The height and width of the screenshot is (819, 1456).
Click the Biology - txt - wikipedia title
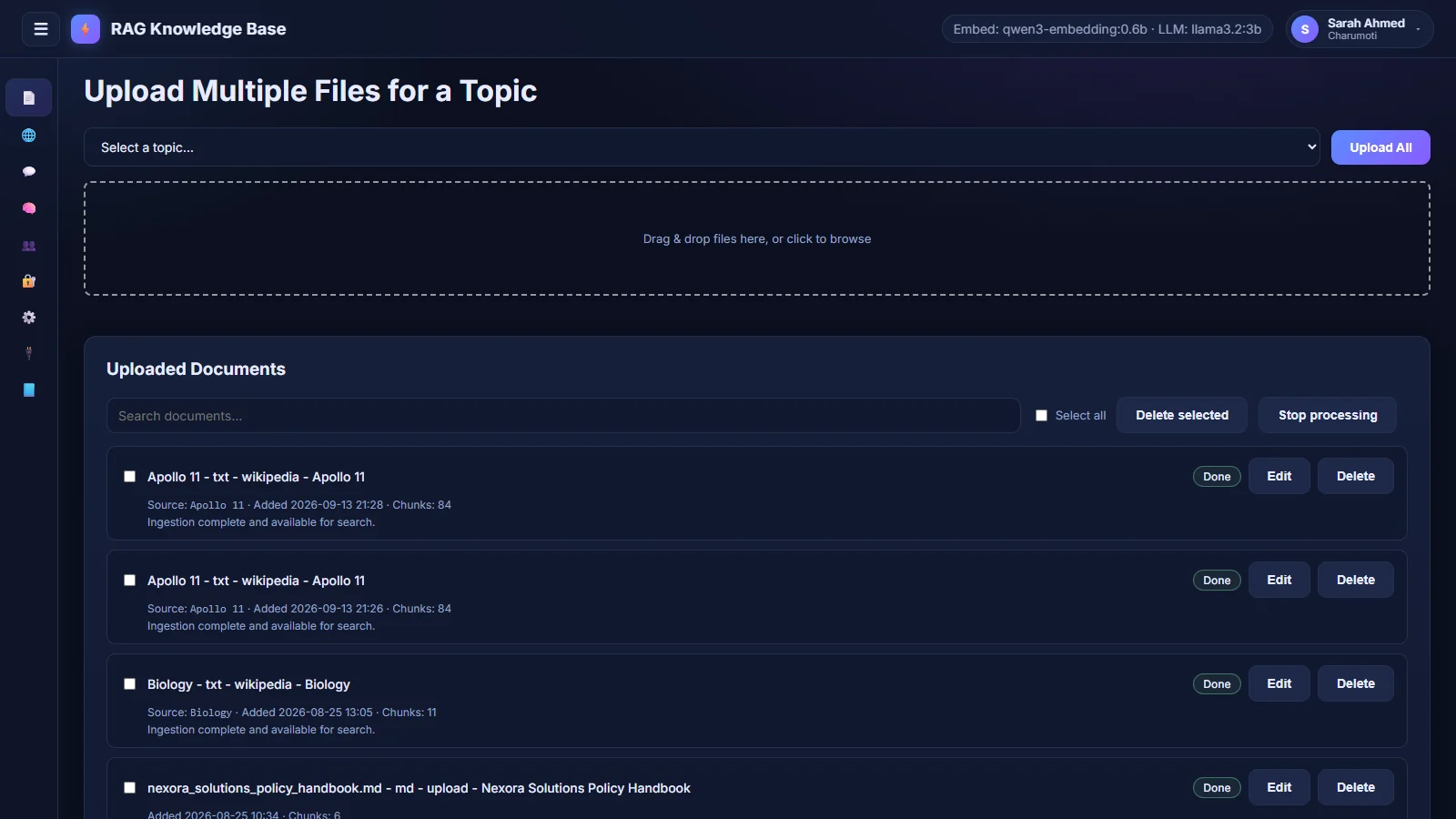tap(248, 684)
